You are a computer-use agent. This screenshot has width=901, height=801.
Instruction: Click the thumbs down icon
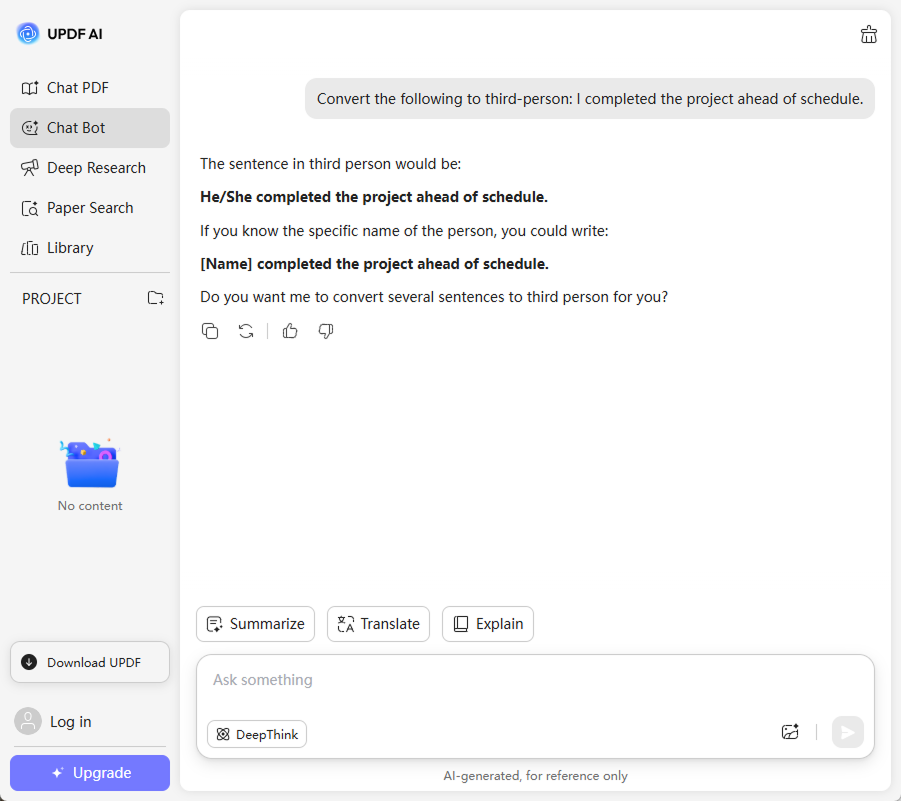tap(326, 331)
